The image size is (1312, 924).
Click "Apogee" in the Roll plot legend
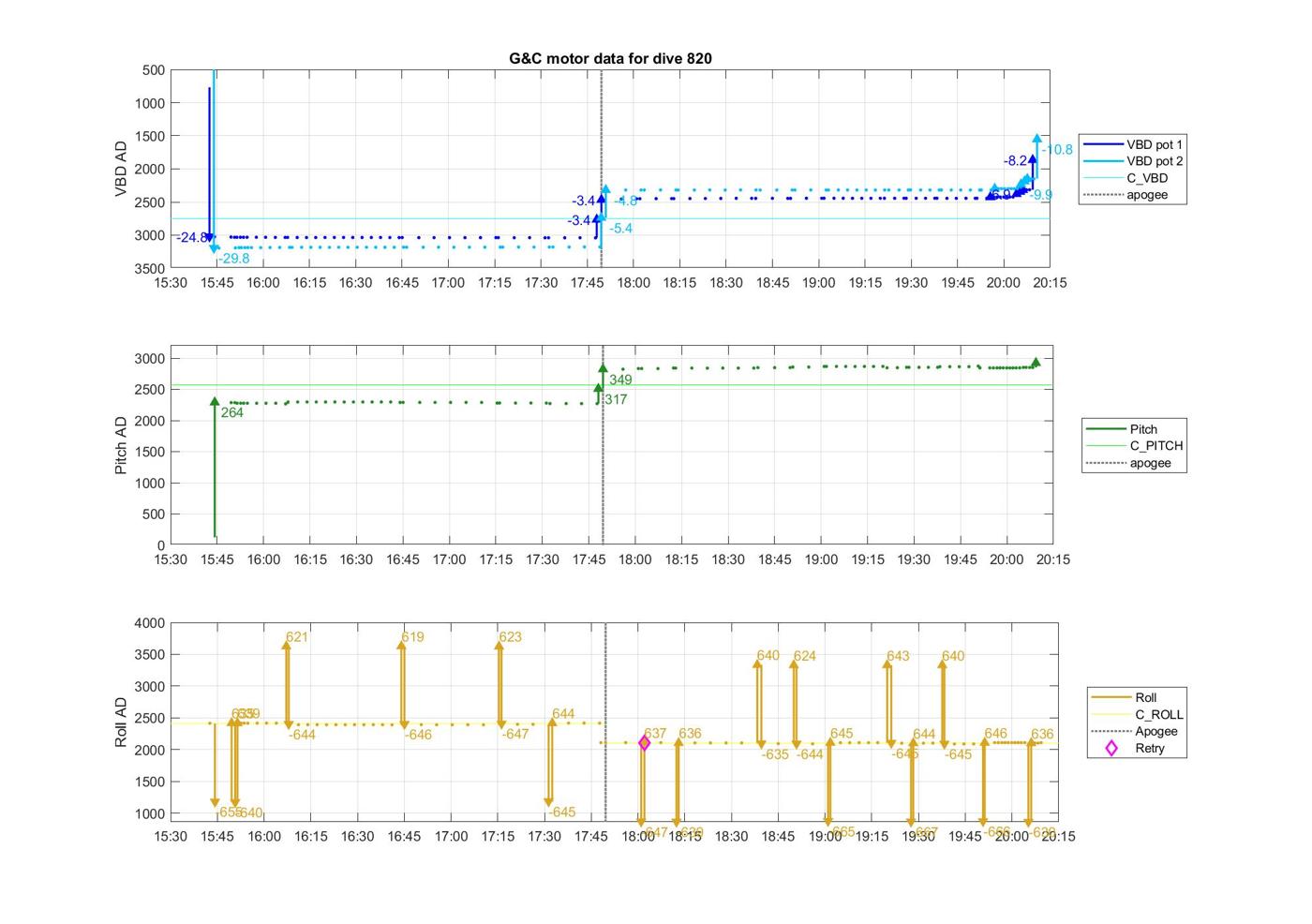click(x=1137, y=731)
